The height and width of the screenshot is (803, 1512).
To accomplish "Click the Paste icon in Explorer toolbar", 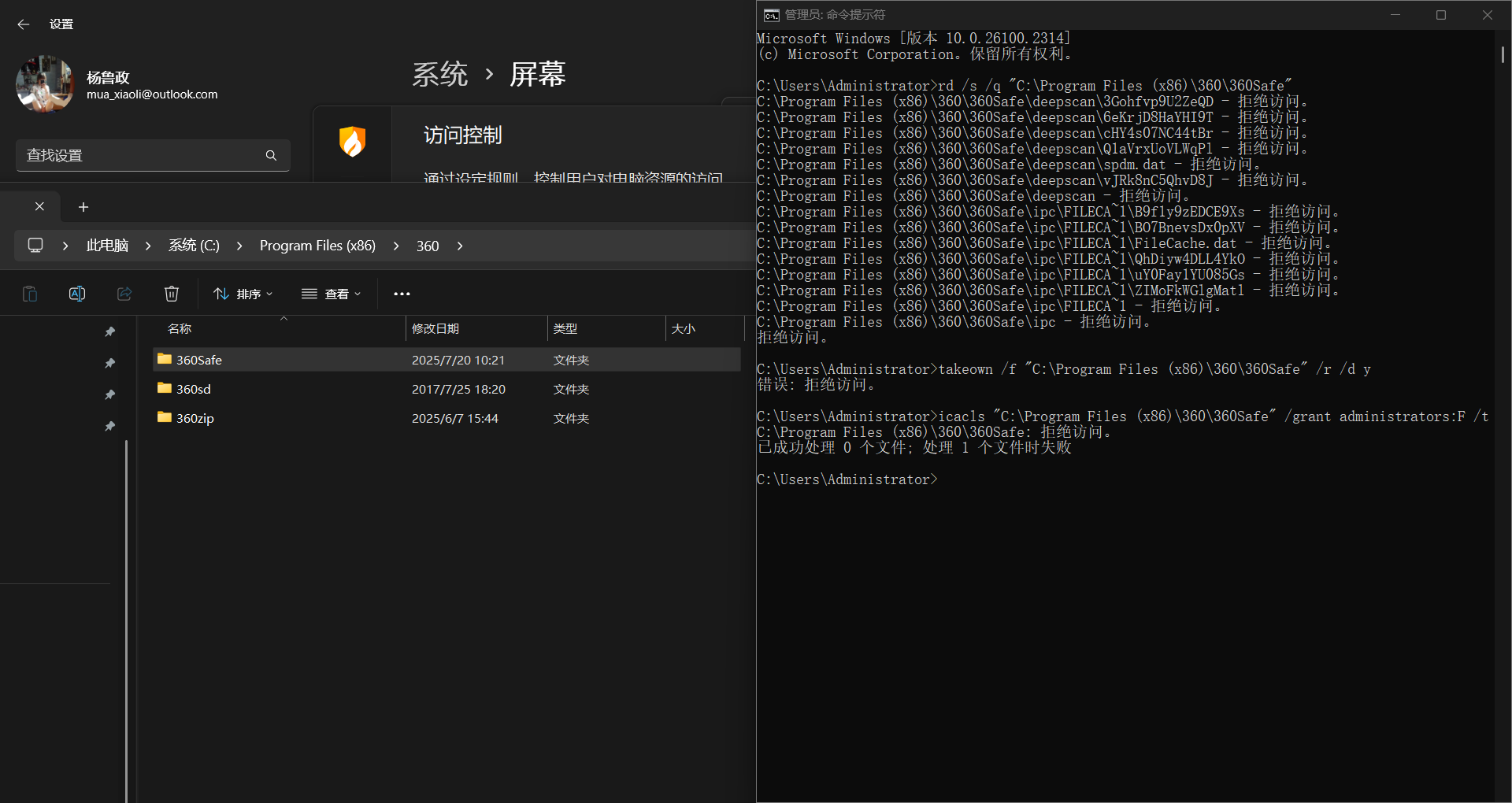I will coord(30,294).
